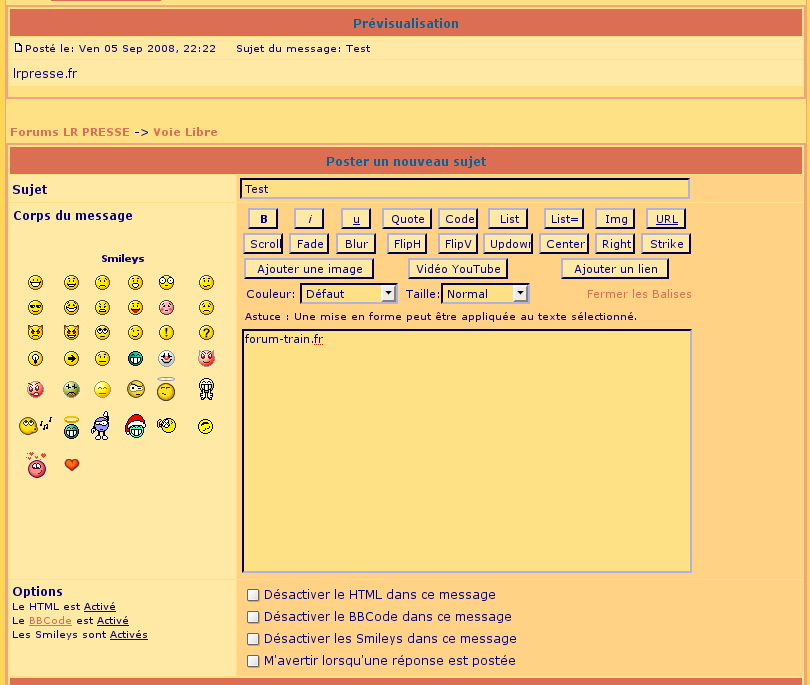Screen dimensions: 810x685
Task: Click in the message body text area
Action: click(467, 450)
